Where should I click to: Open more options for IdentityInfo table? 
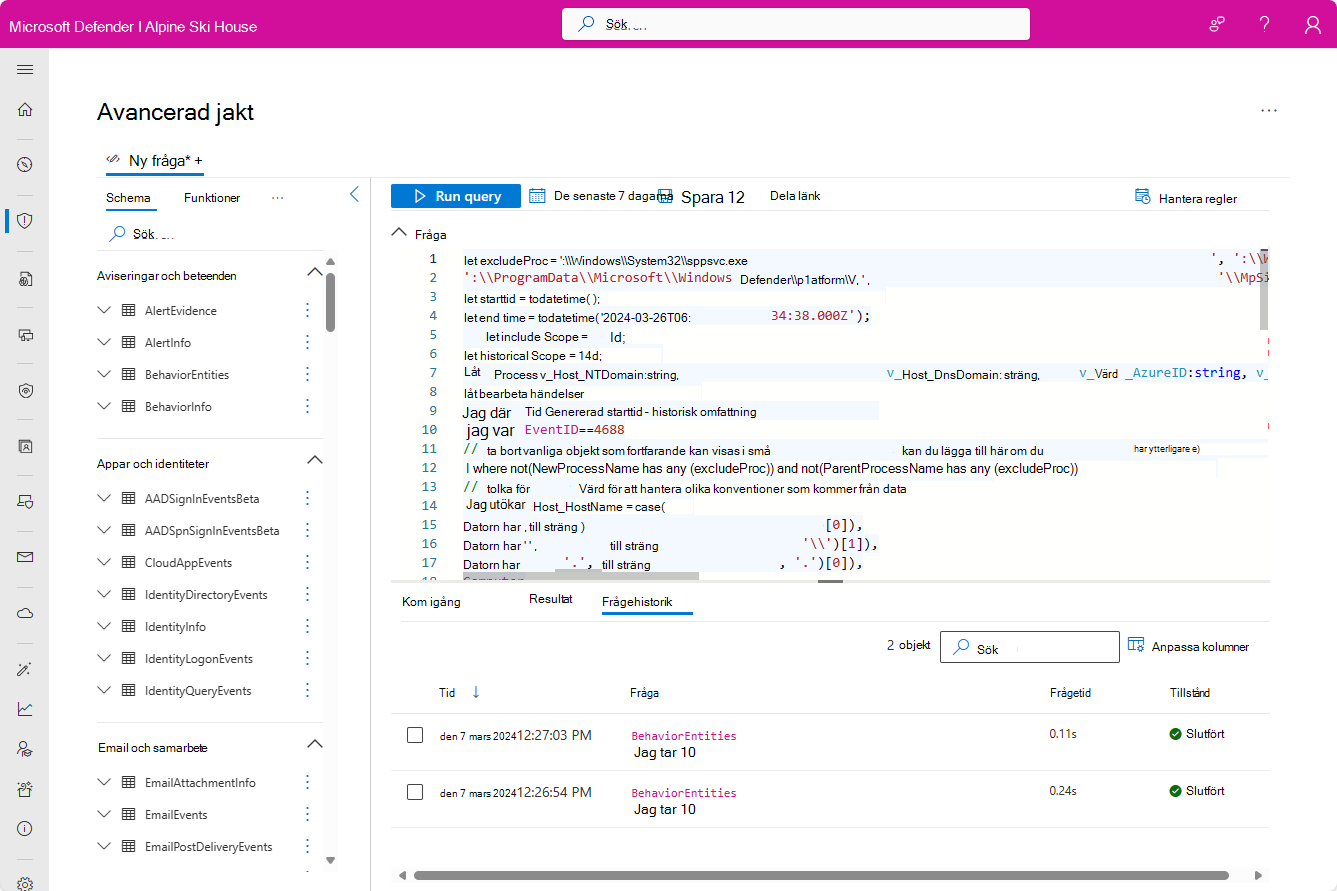point(307,627)
